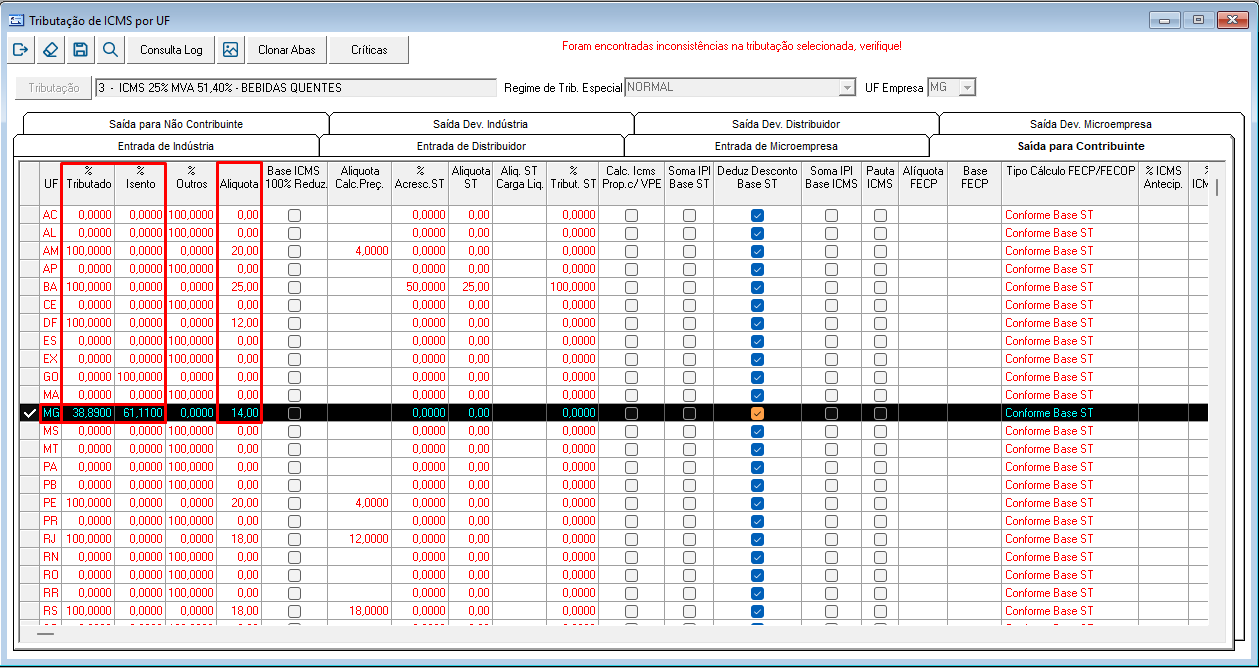Click the window title bar app icon
1259x668 pixels.
click(x=16, y=20)
